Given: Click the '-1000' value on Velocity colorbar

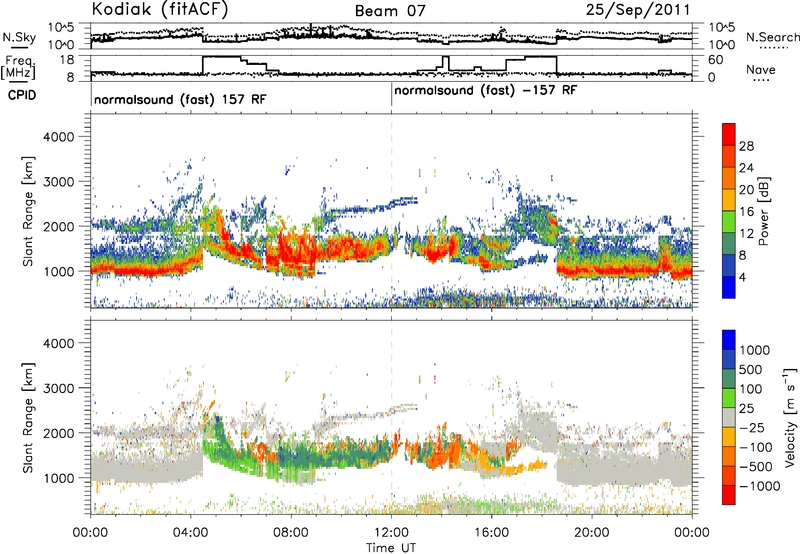Looking at the screenshot, I should tap(759, 486).
